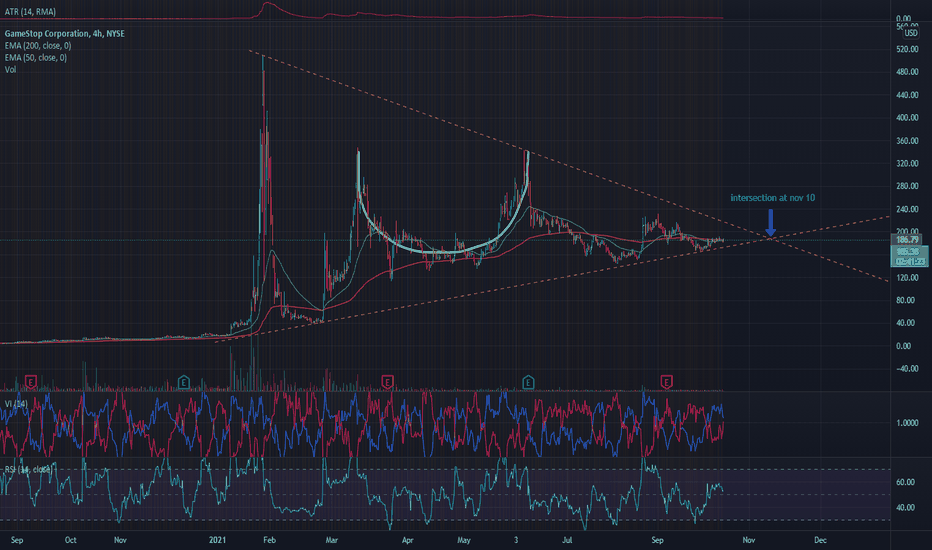
Task: Click the teal earnings E marker before 2021
Action: (184, 382)
